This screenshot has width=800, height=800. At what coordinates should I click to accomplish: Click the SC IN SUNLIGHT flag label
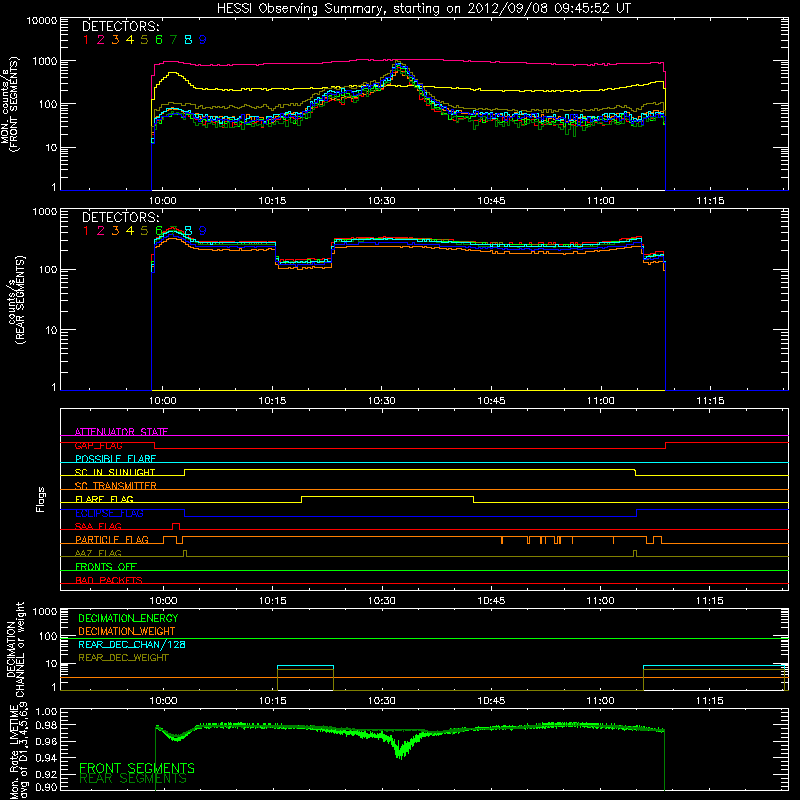[115, 472]
